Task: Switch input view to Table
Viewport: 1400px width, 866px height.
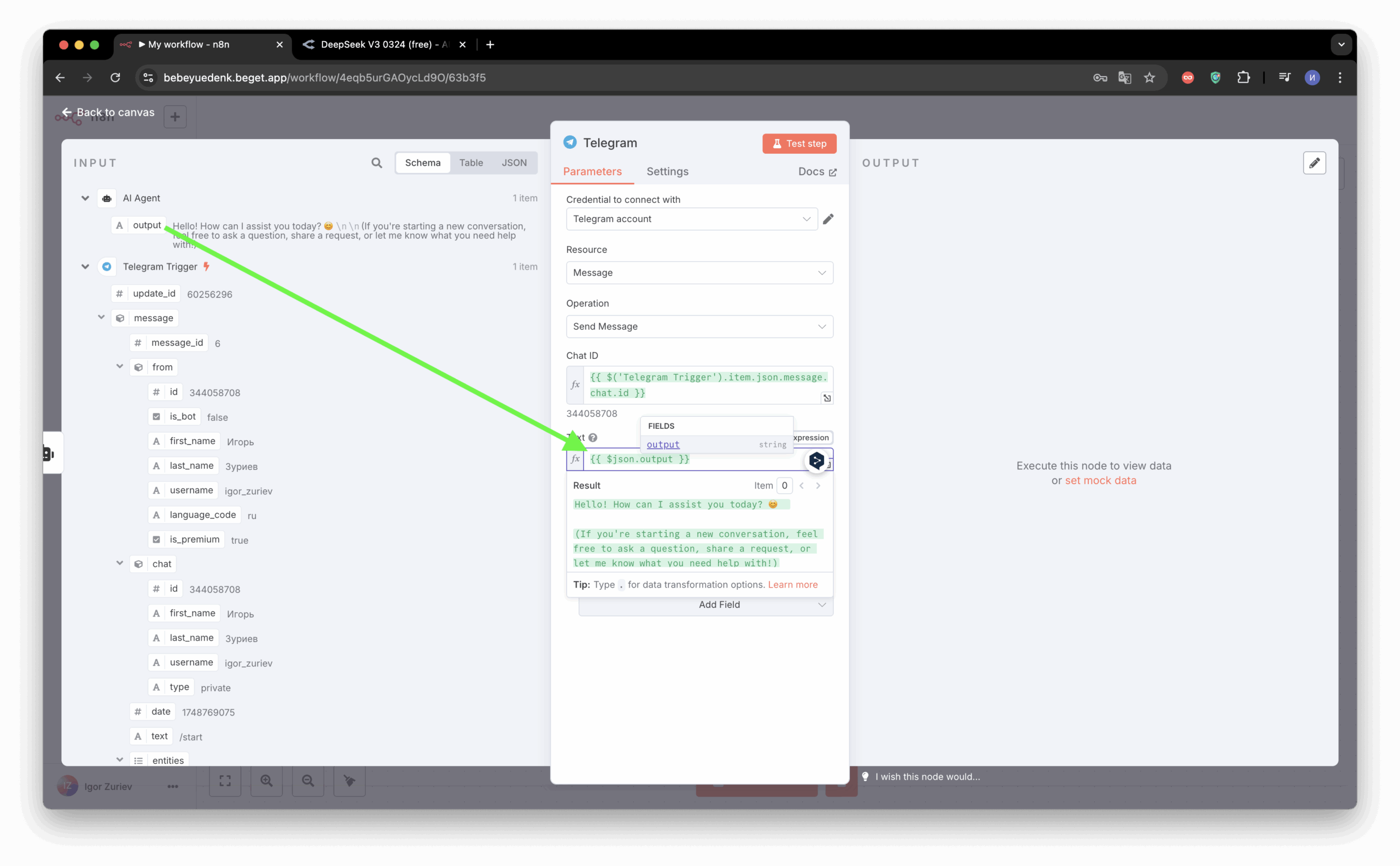Action: (471, 162)
